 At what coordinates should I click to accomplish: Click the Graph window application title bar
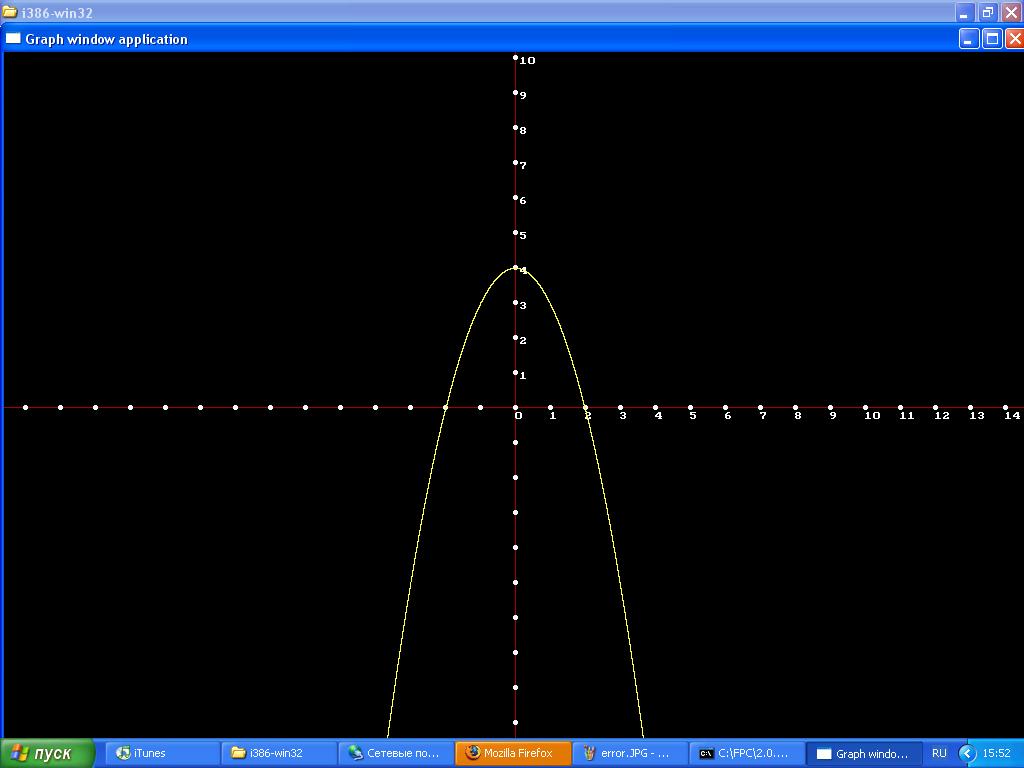[500, 39]
